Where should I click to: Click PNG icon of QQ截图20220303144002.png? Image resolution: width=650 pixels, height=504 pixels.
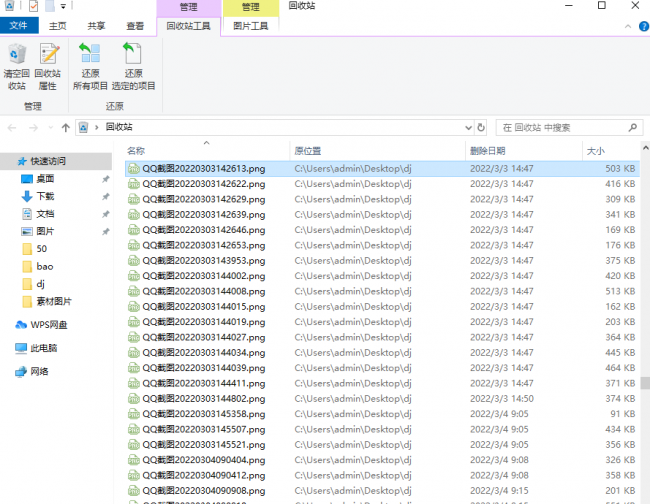tap(133, 276)
